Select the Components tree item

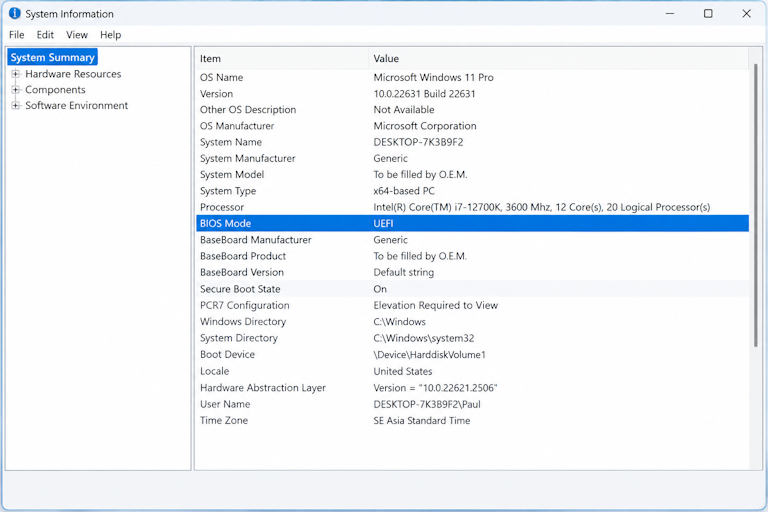(x=55, y=90)
